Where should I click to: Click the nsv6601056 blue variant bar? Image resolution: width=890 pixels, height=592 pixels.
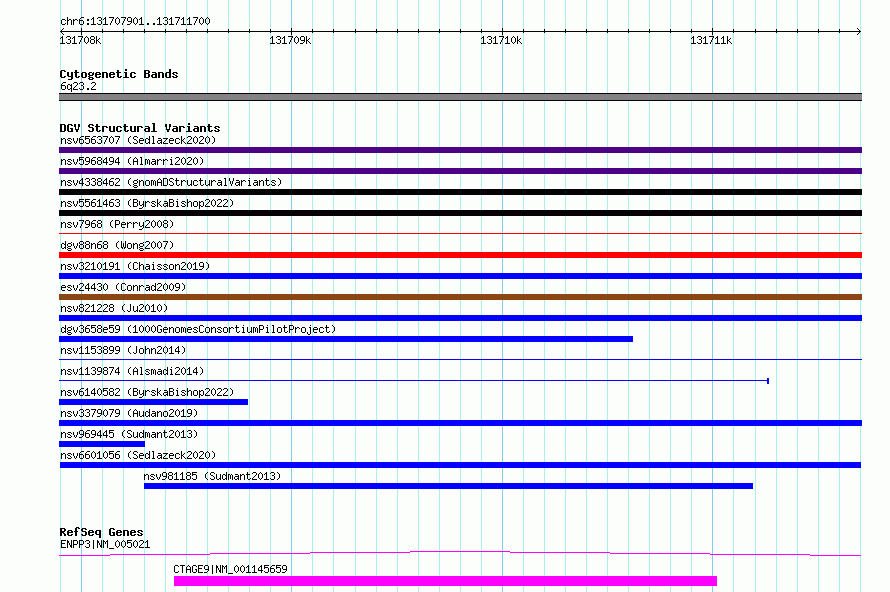pyautogui.click(x=460, y=465)
